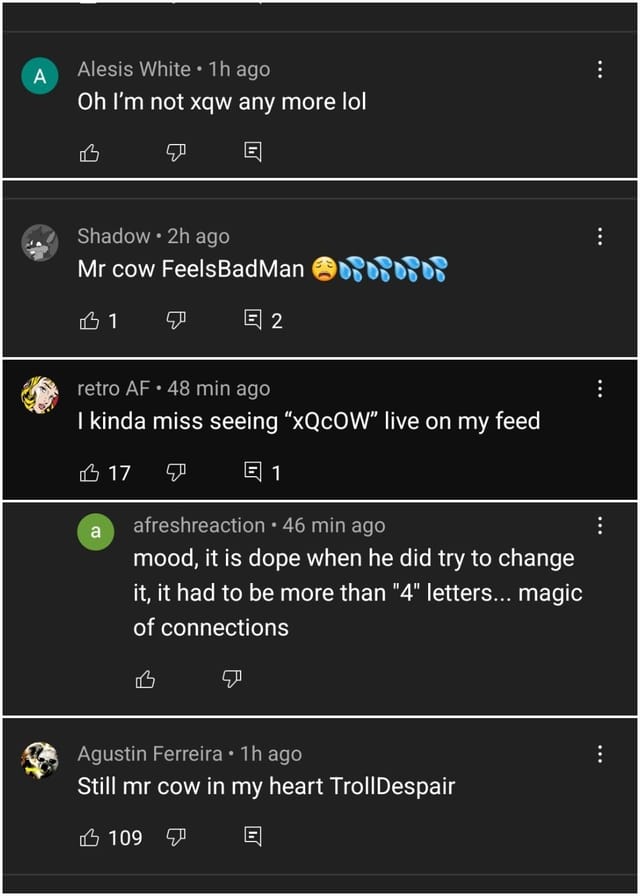Viewport: 640px width, 896px height.
Task: Like Alesis White's comment with the thumbs up
Action: (x=90, y=152)
